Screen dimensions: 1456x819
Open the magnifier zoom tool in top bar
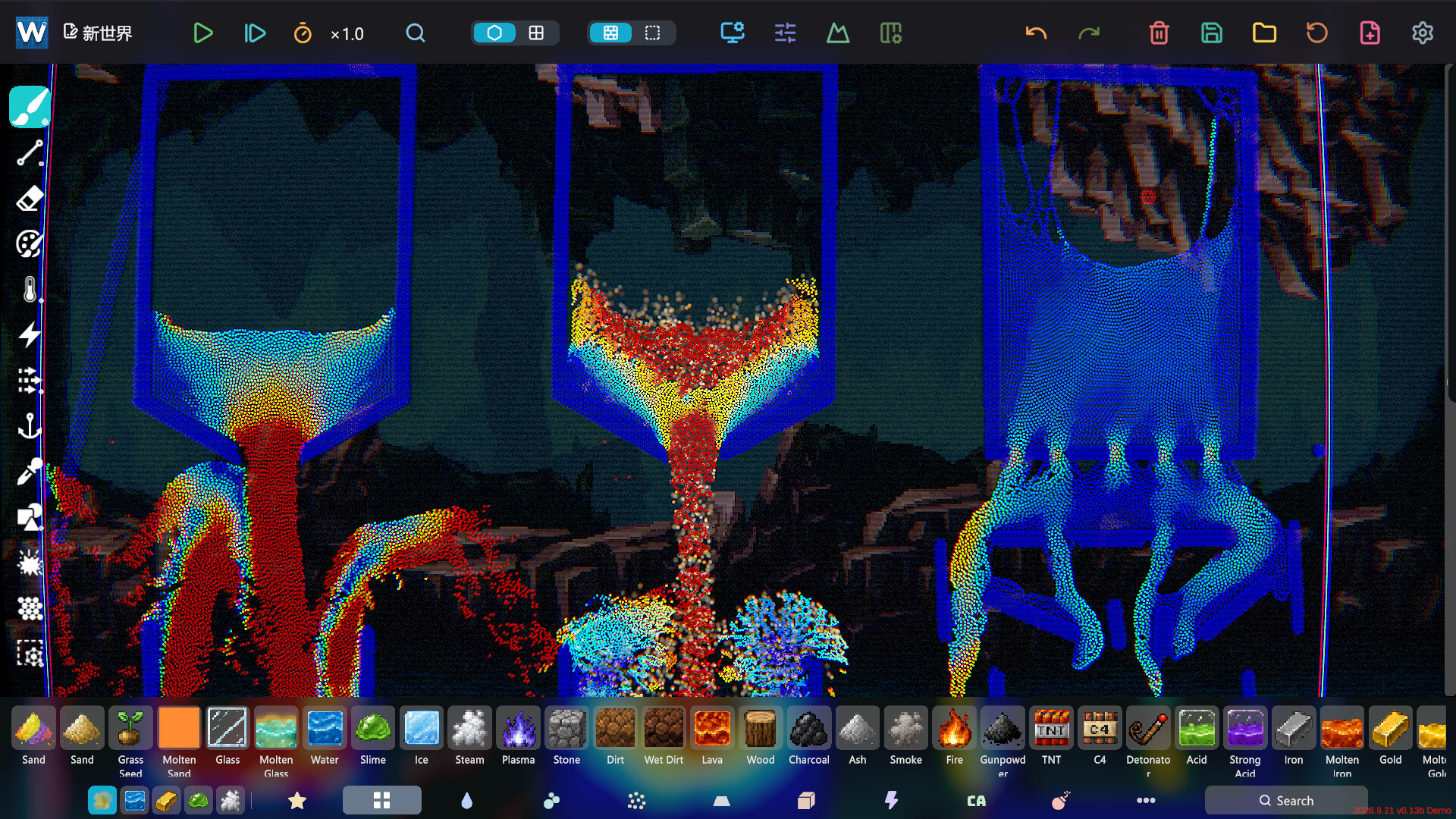[x=415, y=33]
